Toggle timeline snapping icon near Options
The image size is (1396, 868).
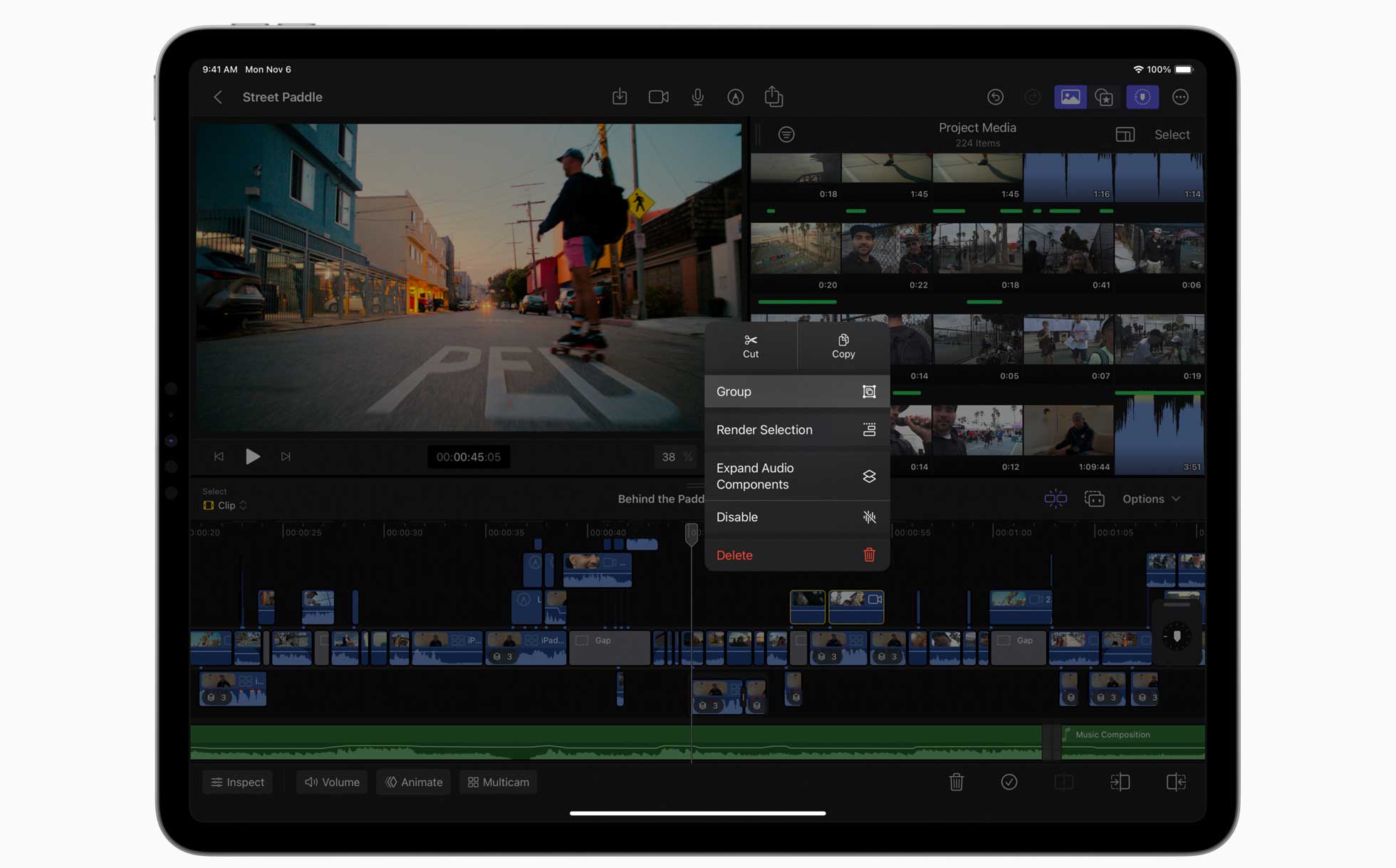pos(1055,498)
